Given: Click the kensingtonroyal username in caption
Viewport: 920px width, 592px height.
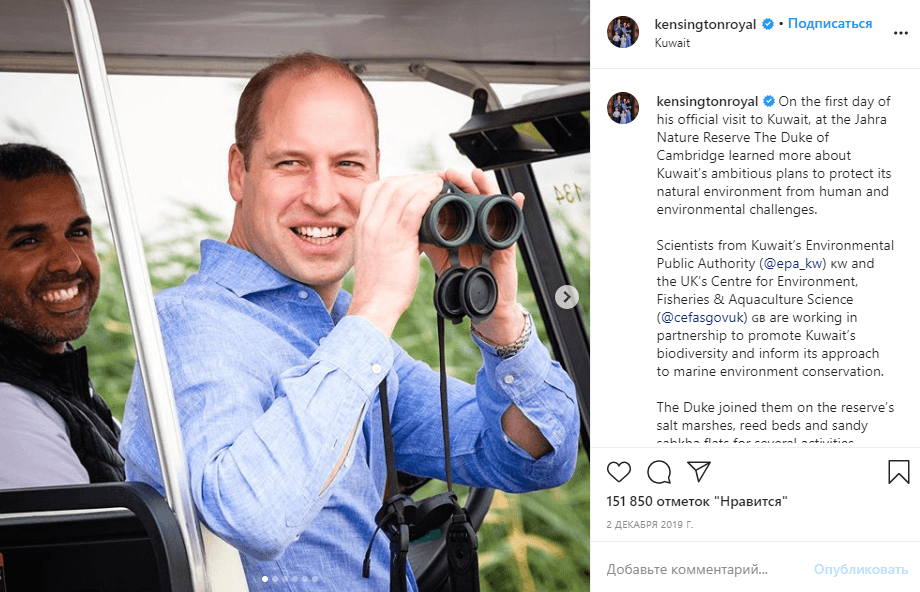Looking at the screenshot, I should tap(707, 101).
